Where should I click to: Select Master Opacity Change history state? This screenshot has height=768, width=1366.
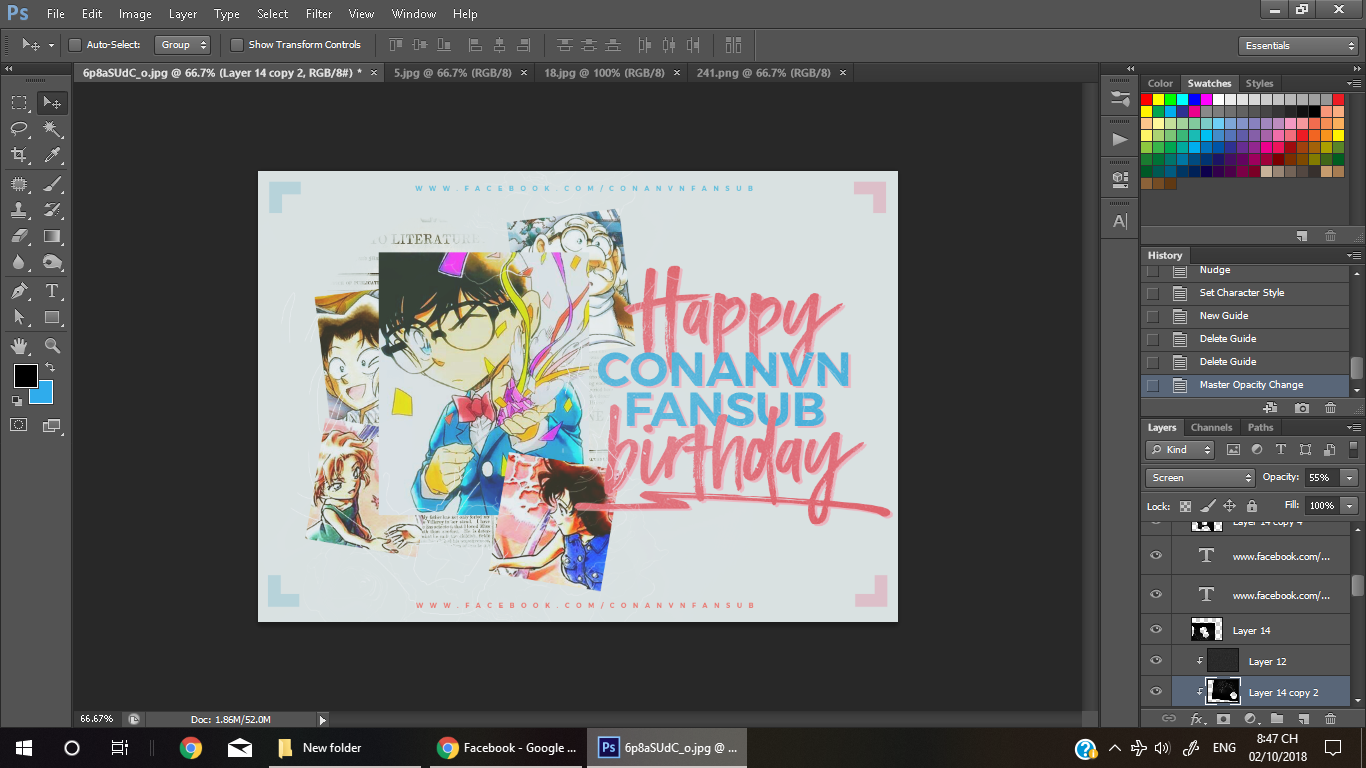1245,385
